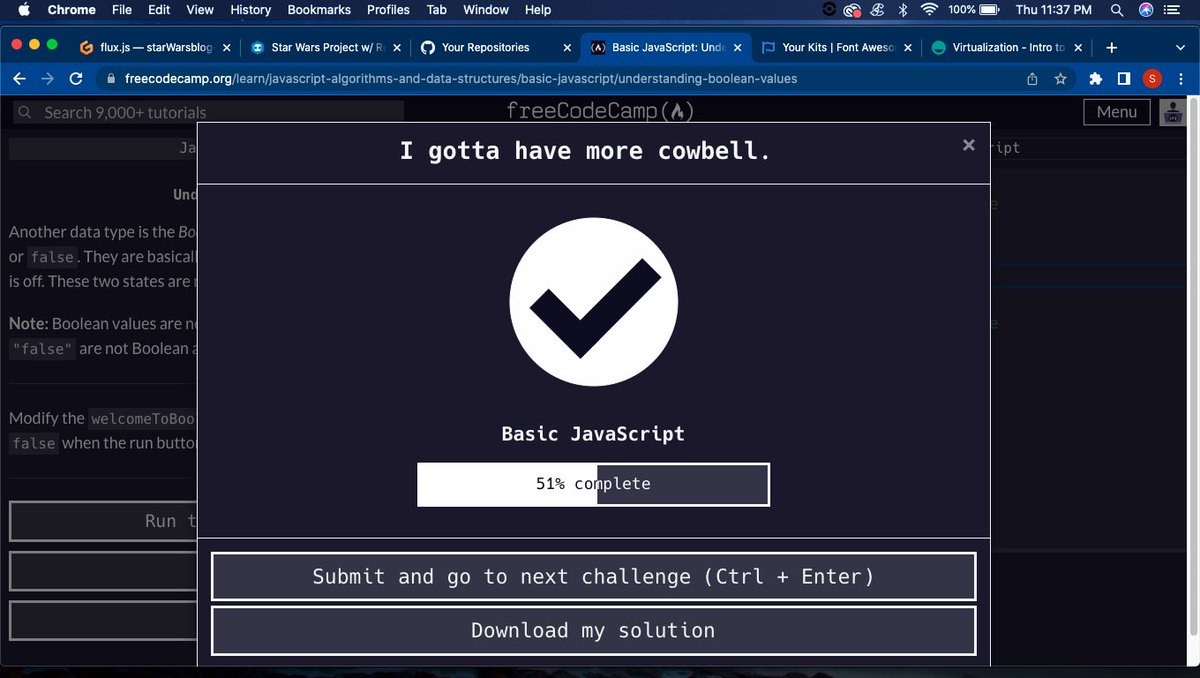The image size is (1200, 678).
Task: View site info lock icon
Action: [112, 78]
